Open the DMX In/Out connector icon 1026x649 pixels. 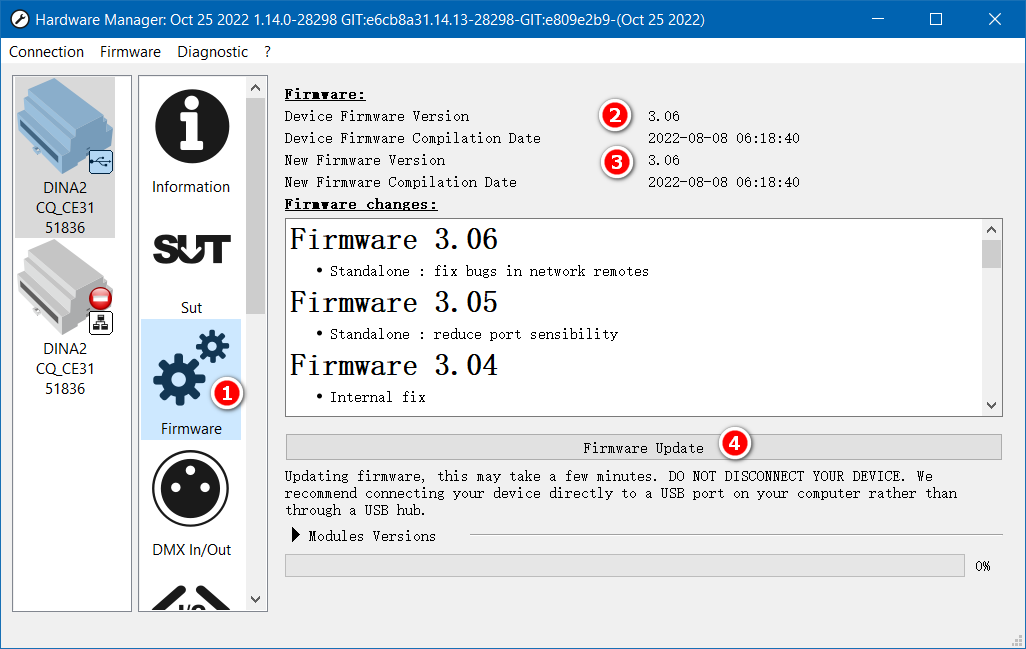191,490
